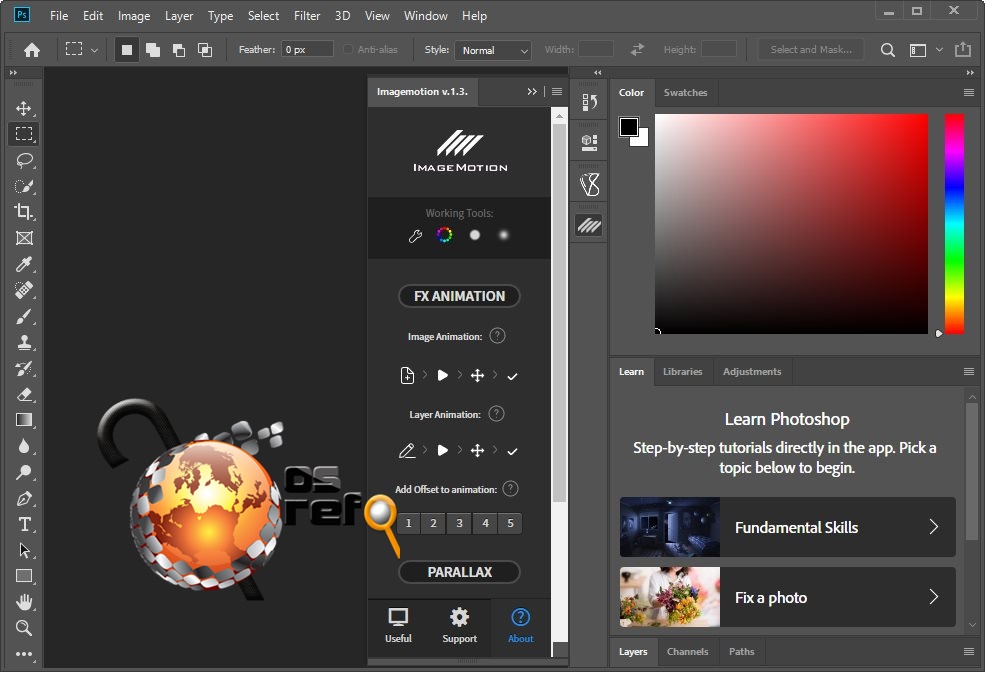The width and height of the screenshot is (985, 673).
Task: Select the soft round brush dot
Action: tap(503, 235)
